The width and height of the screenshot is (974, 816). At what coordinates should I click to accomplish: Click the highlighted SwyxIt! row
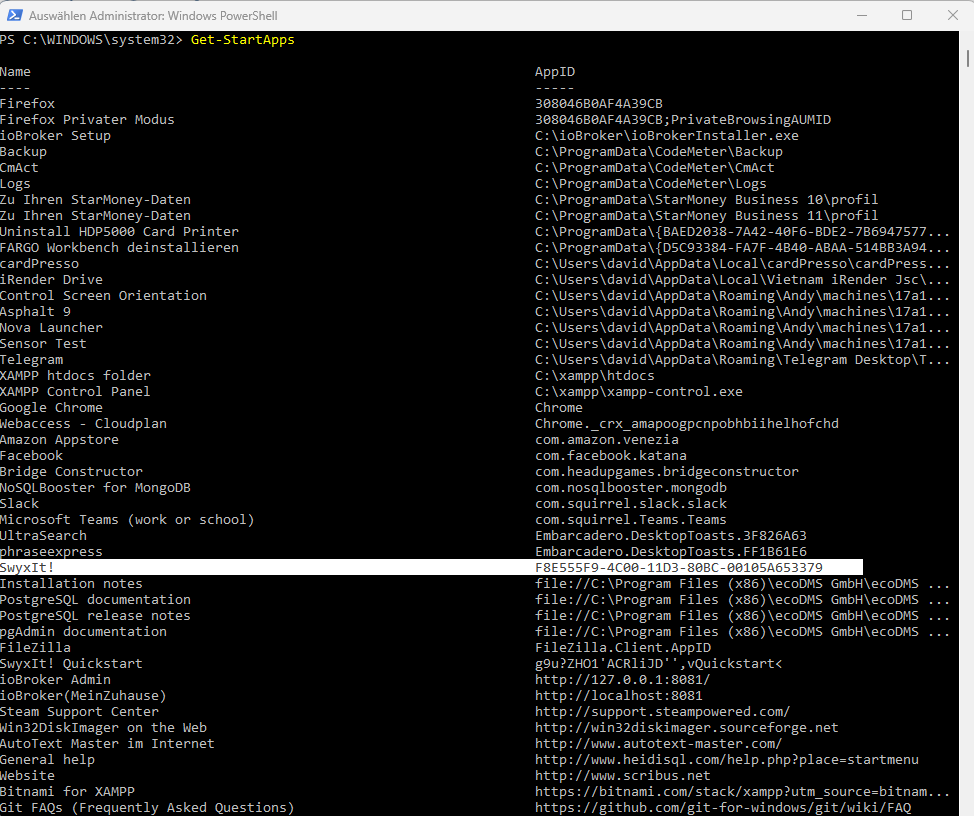point(431,567)
